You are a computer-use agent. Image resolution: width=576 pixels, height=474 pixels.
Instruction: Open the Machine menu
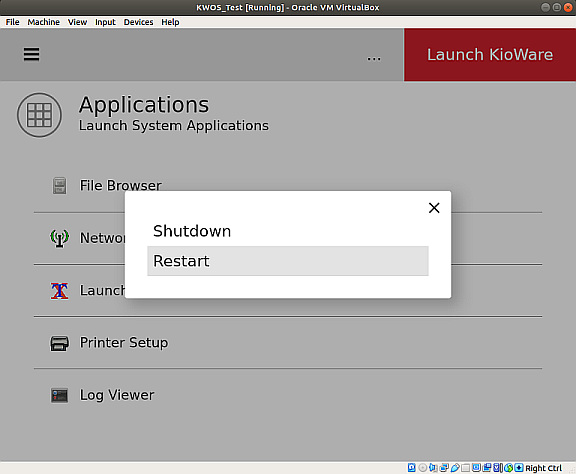point(43,22)
